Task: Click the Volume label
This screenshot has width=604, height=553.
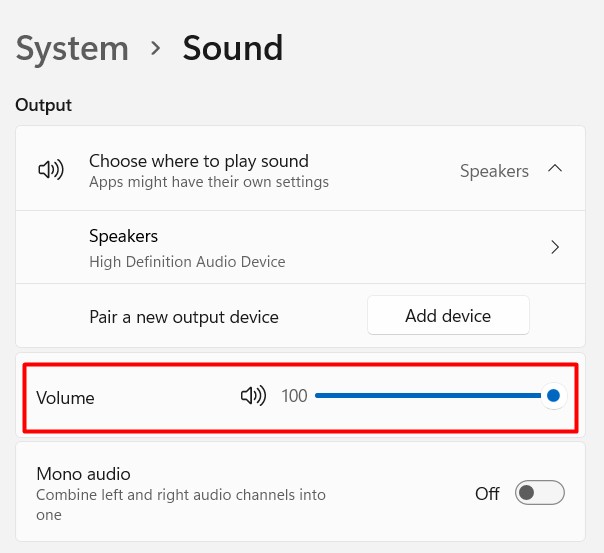Action: 65,398
